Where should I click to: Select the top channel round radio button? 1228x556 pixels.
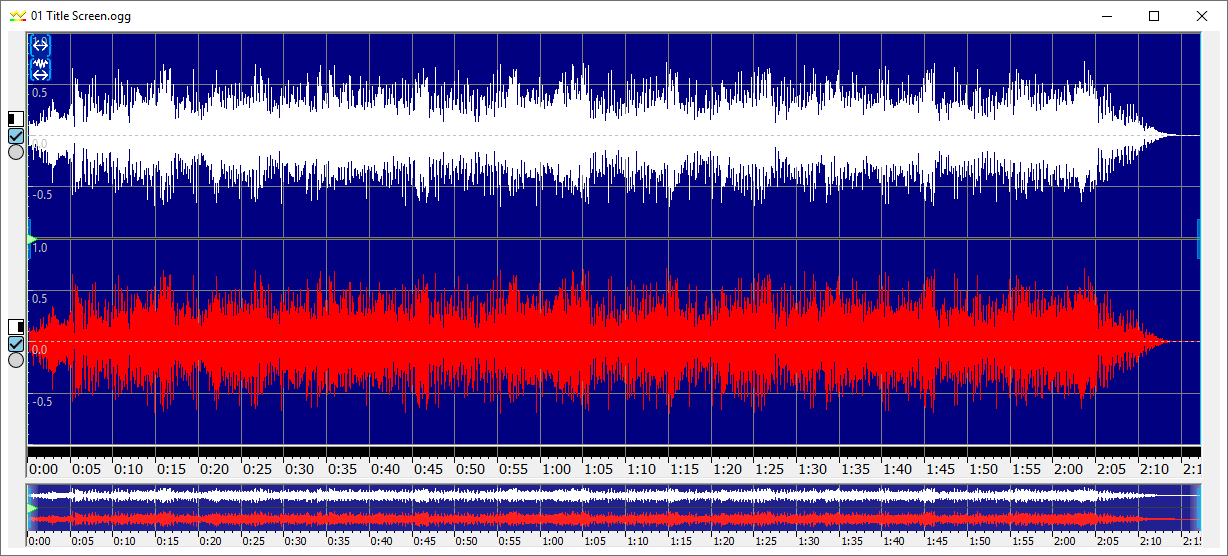click(x=15, y=153)
